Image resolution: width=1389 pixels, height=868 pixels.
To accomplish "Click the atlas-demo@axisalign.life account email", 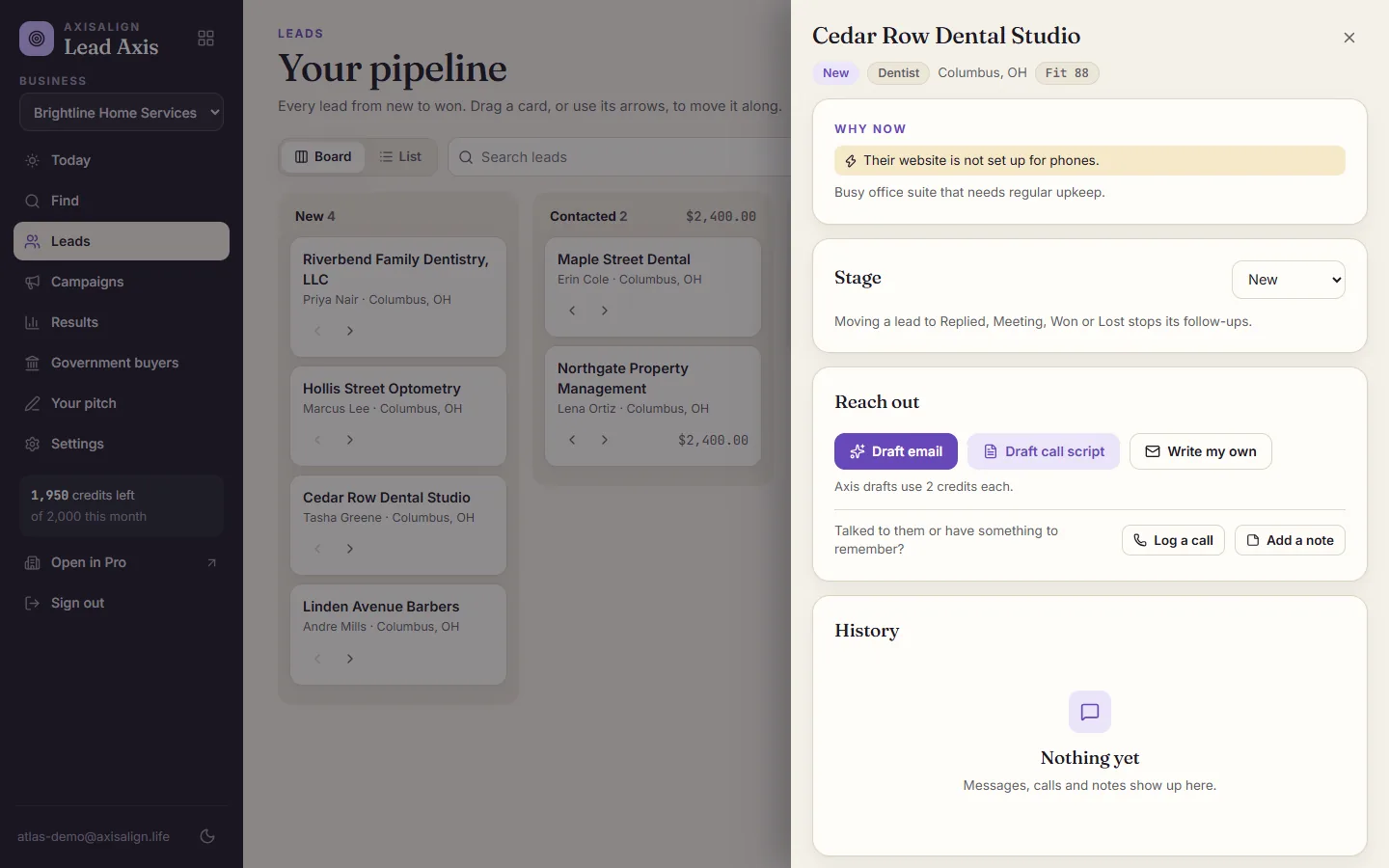I will (94, 836).
